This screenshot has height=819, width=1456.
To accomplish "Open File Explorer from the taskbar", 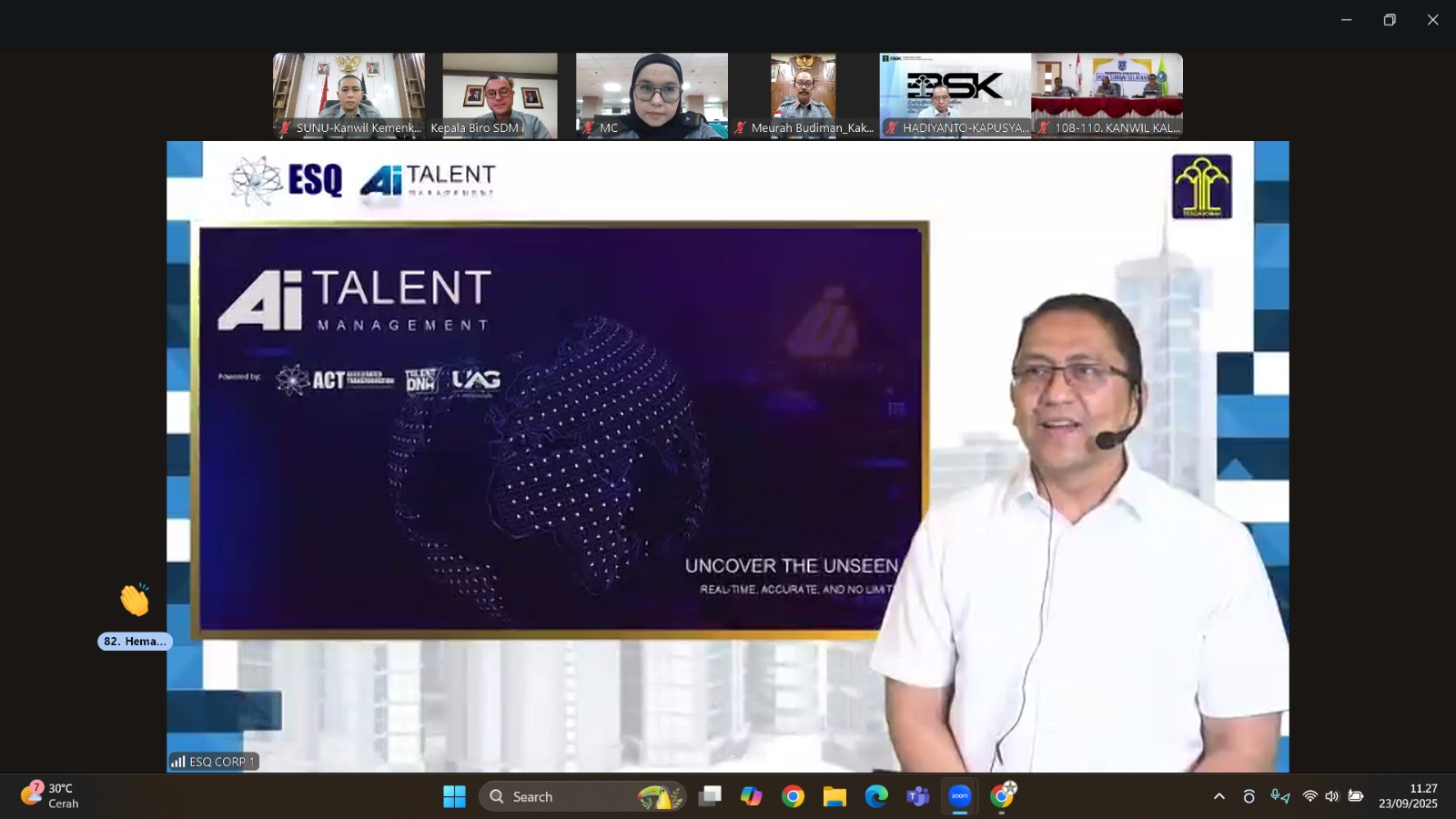I will (x=834, y=797).
